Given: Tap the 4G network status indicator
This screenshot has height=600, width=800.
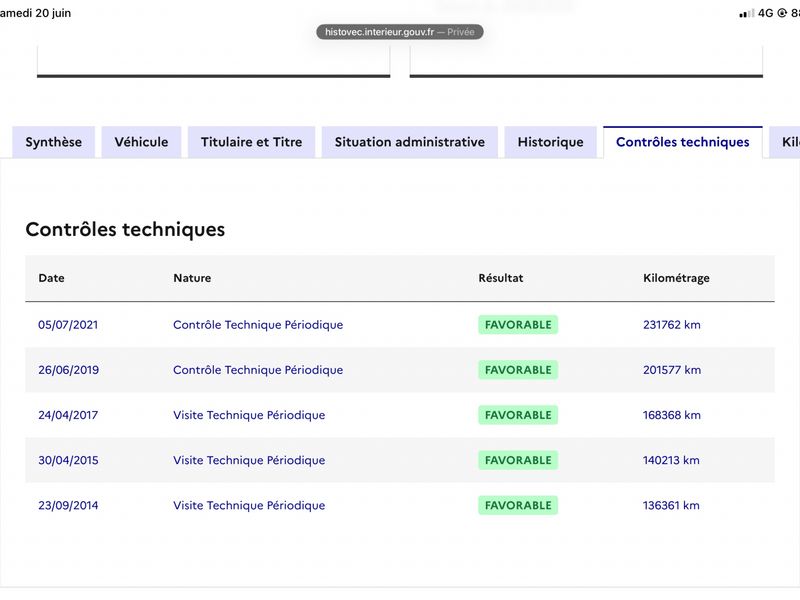Looking at the screenshot, I should [765, 13].
